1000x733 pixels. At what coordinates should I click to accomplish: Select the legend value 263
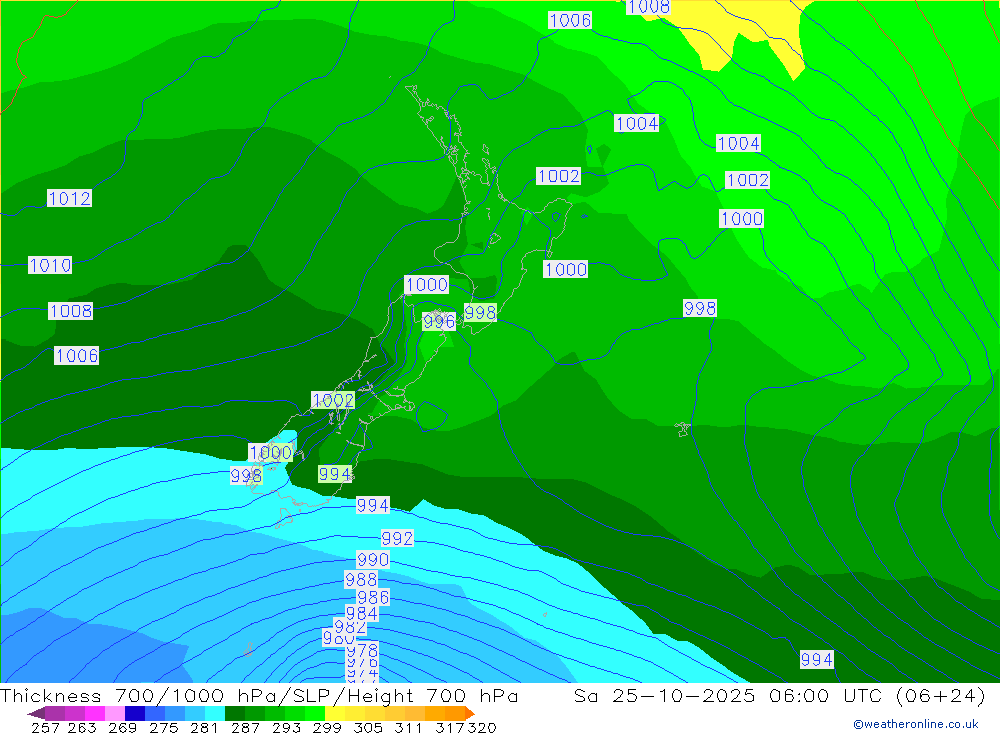[x=82, y=728]
